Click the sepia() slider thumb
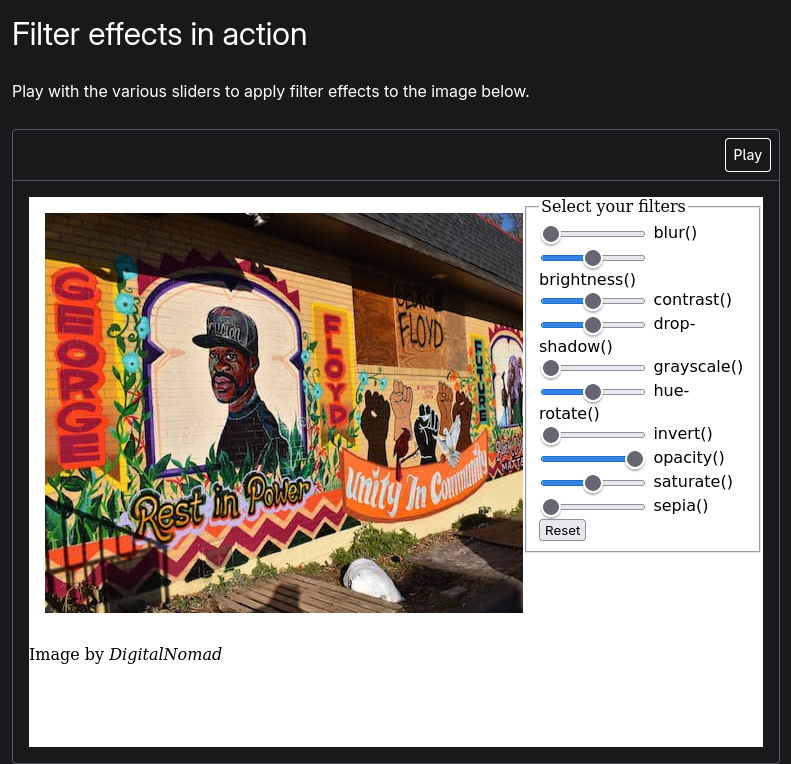Screen dimensions: 791x764 click(x=550, y=507)
